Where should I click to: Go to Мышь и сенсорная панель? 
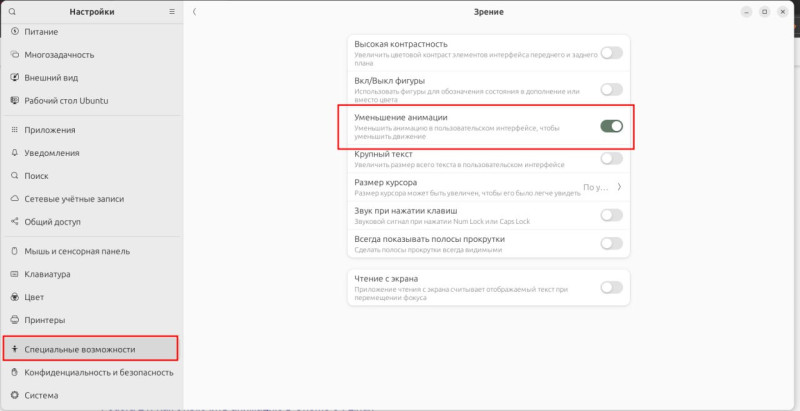(77, 251)
